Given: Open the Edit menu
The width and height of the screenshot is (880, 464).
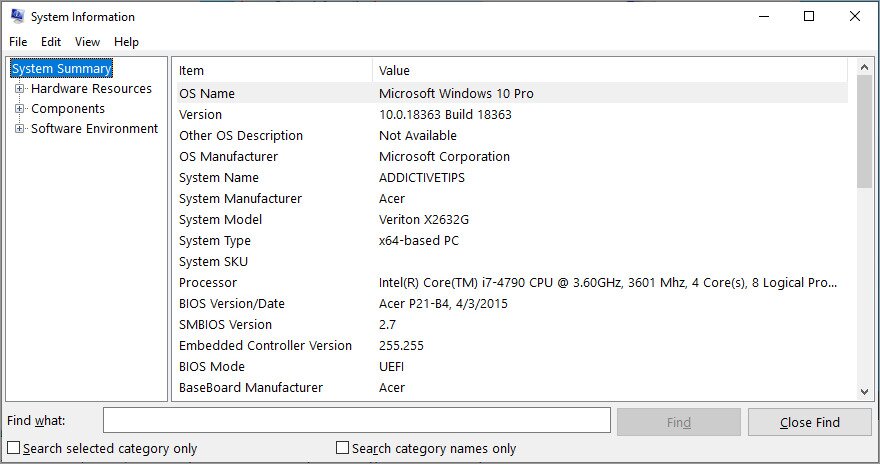Looking at the screenshot, I should click(51, 42).
